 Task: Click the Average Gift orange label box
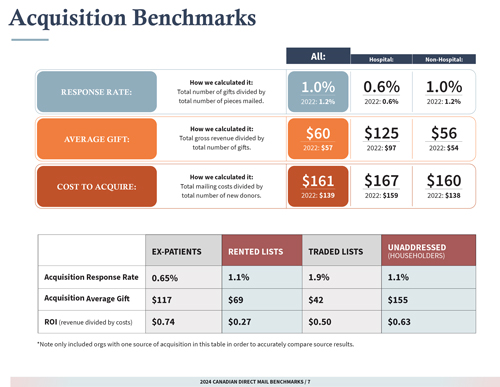coord(97,139)
